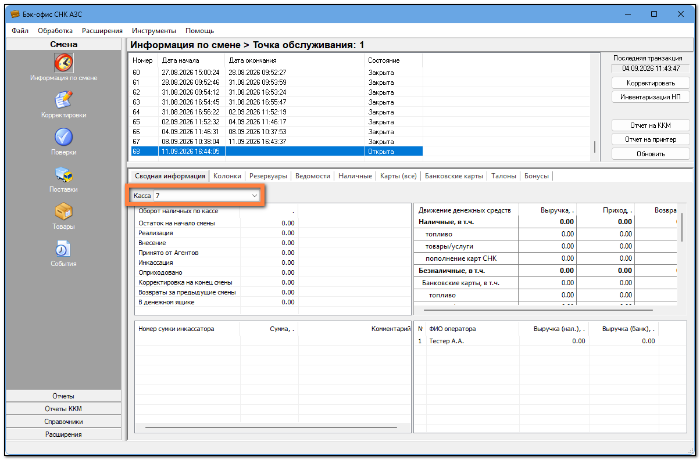The width and height of the screenshot is (700, 460).
Task: Select shift row number 64
Action: tap(277, 112)
